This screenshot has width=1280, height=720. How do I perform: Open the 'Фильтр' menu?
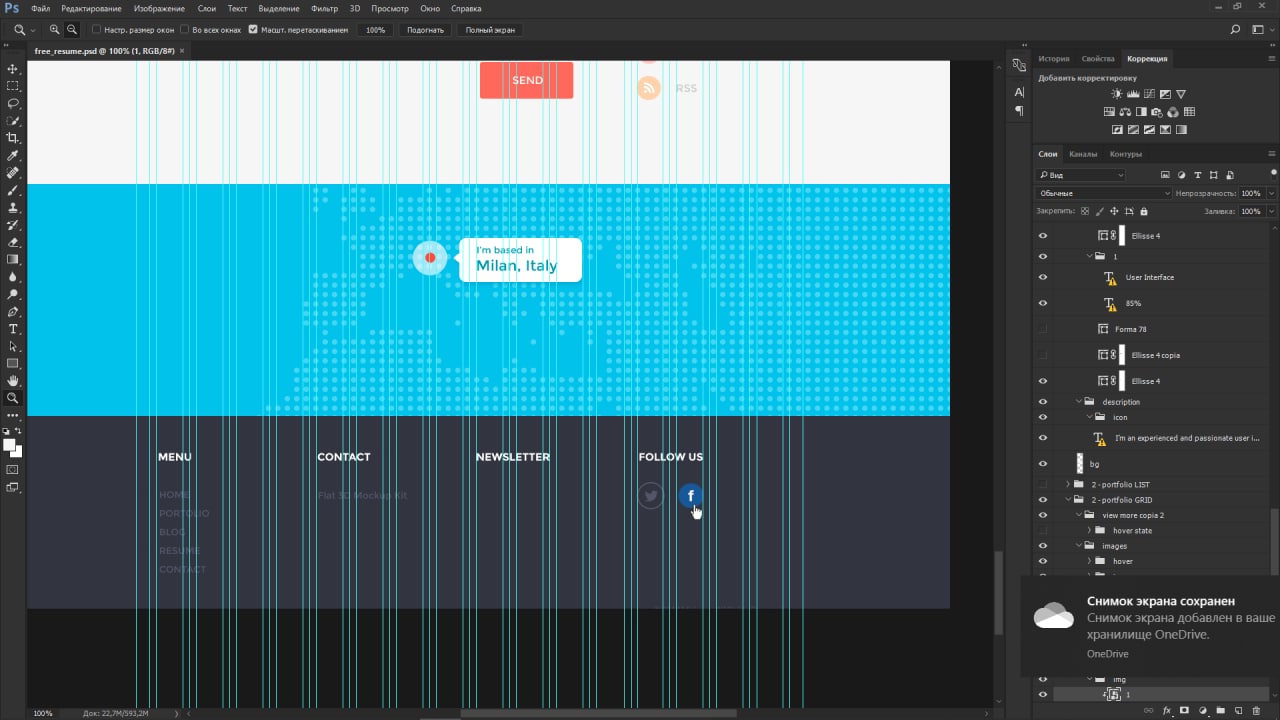pos(324,8)
